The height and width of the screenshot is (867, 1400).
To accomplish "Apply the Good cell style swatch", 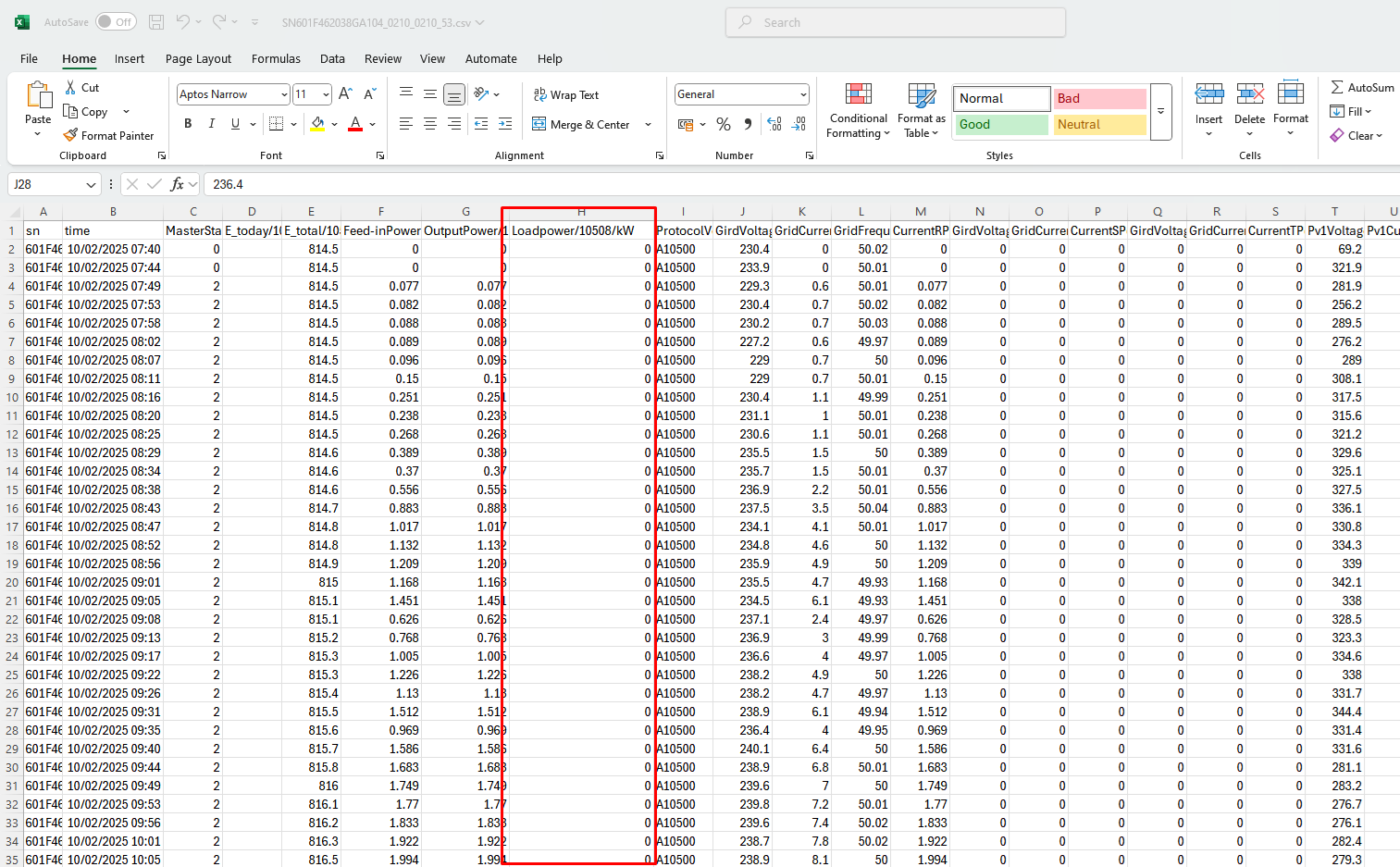I will (x=1001, y=124).
